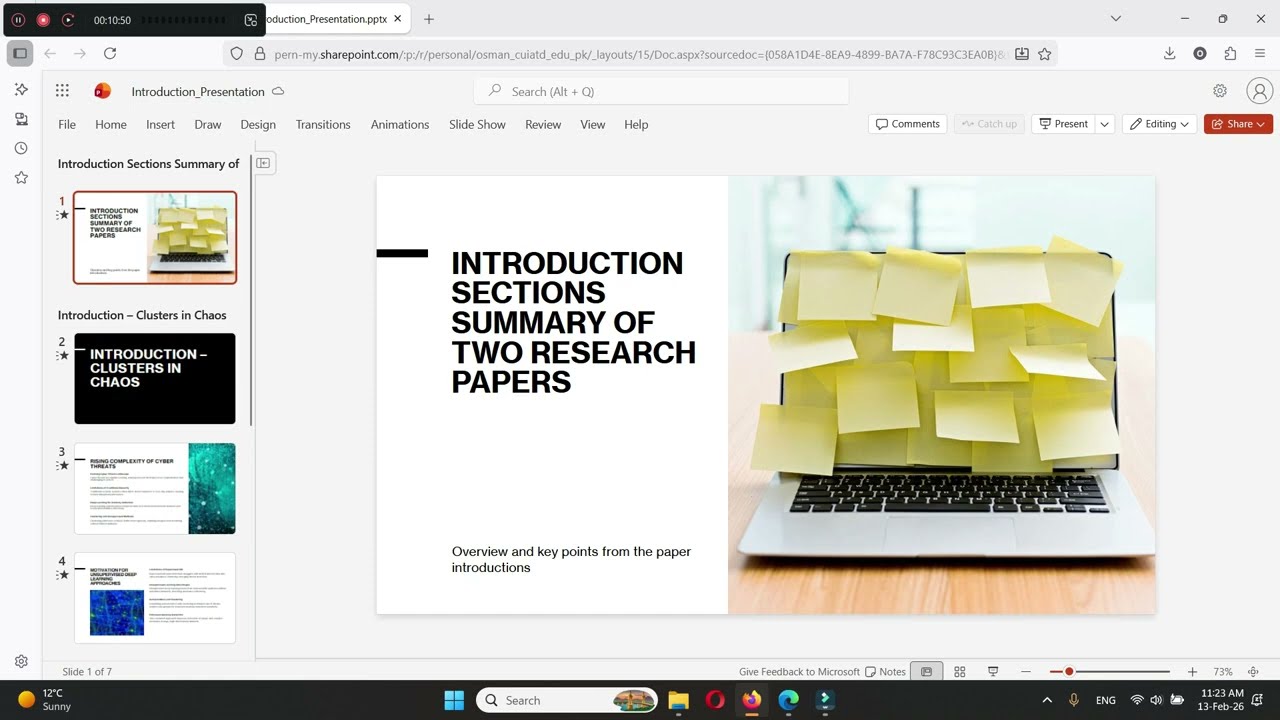This screenshot has width=1280, height=720.
Task: Click the 73% zoom level
Action: coord(1222,672)
